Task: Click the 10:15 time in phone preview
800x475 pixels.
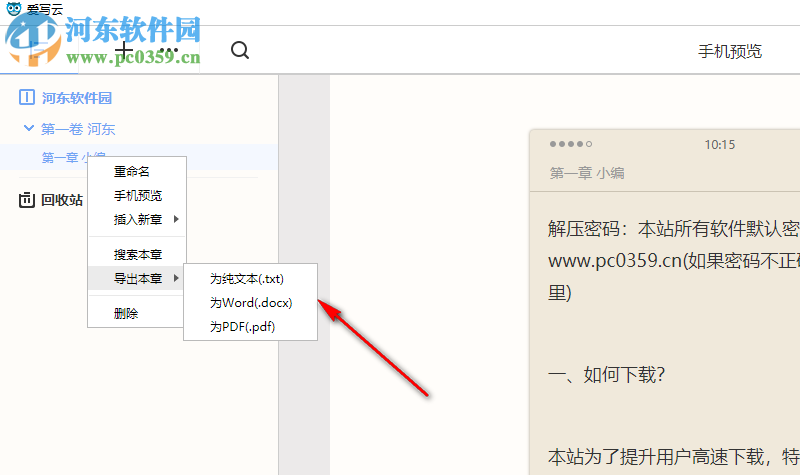Action: pos(720,144)
